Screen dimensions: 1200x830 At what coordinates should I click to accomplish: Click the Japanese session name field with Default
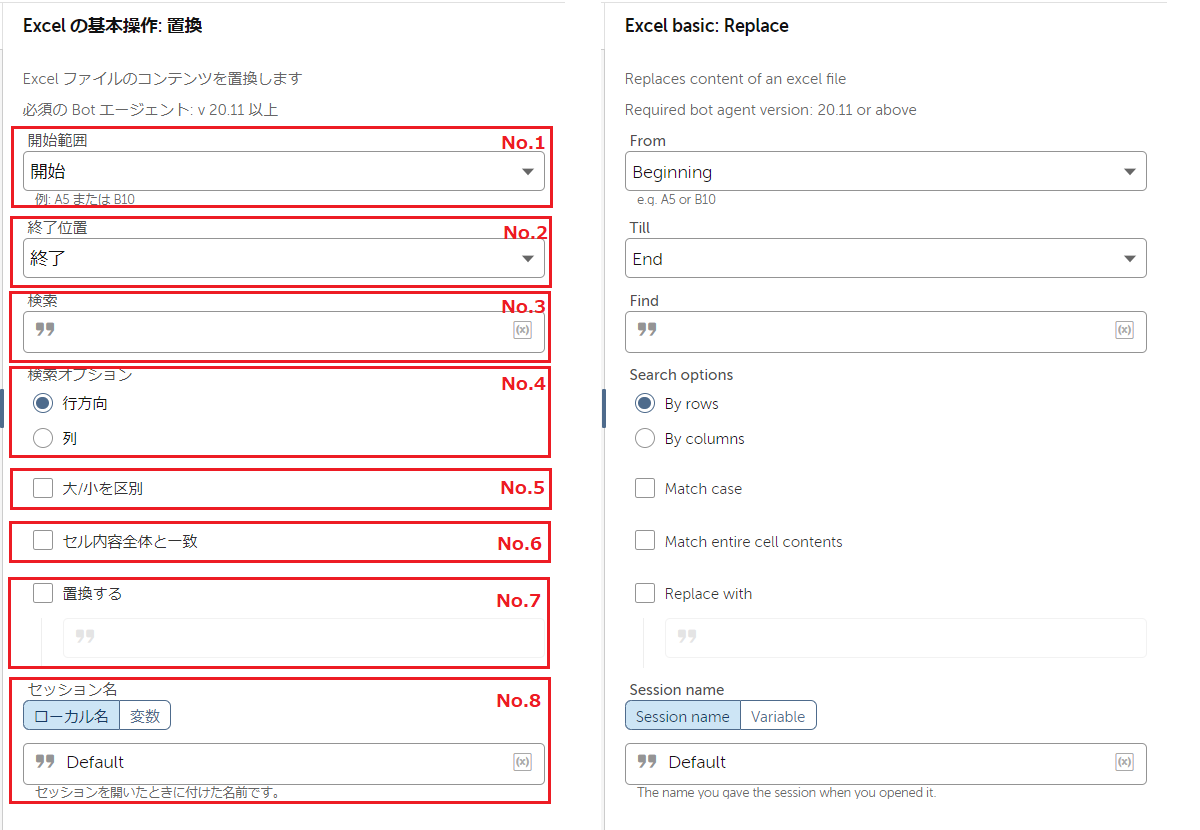pyautogui.click(x=284, y=763)
